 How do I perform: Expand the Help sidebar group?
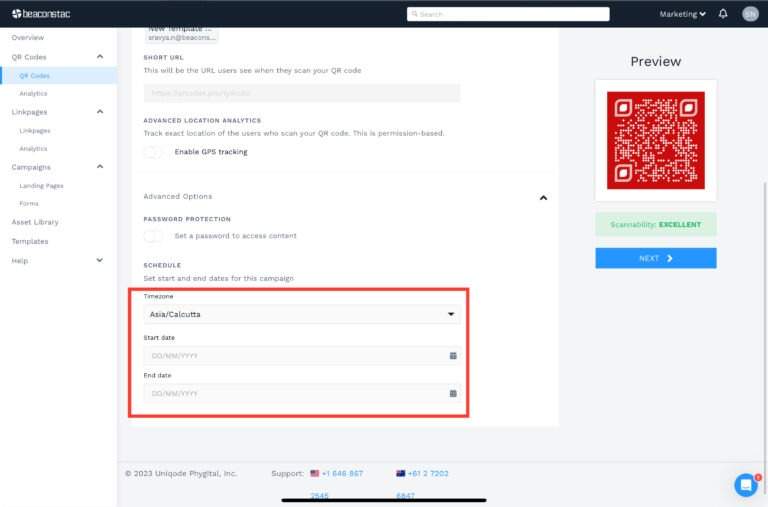tap(100, 260)
